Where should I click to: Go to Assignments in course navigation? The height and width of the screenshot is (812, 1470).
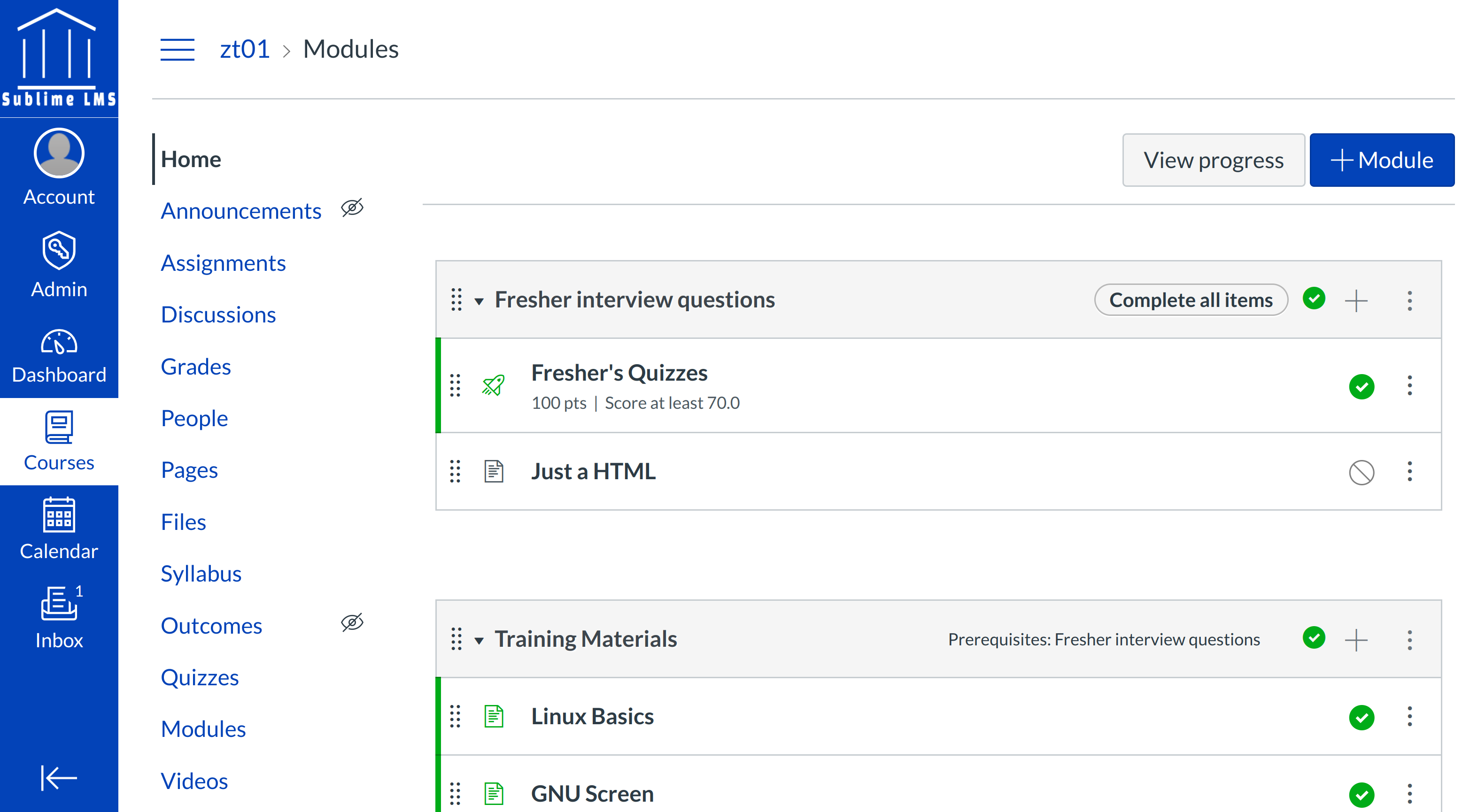tap(223, 263)
